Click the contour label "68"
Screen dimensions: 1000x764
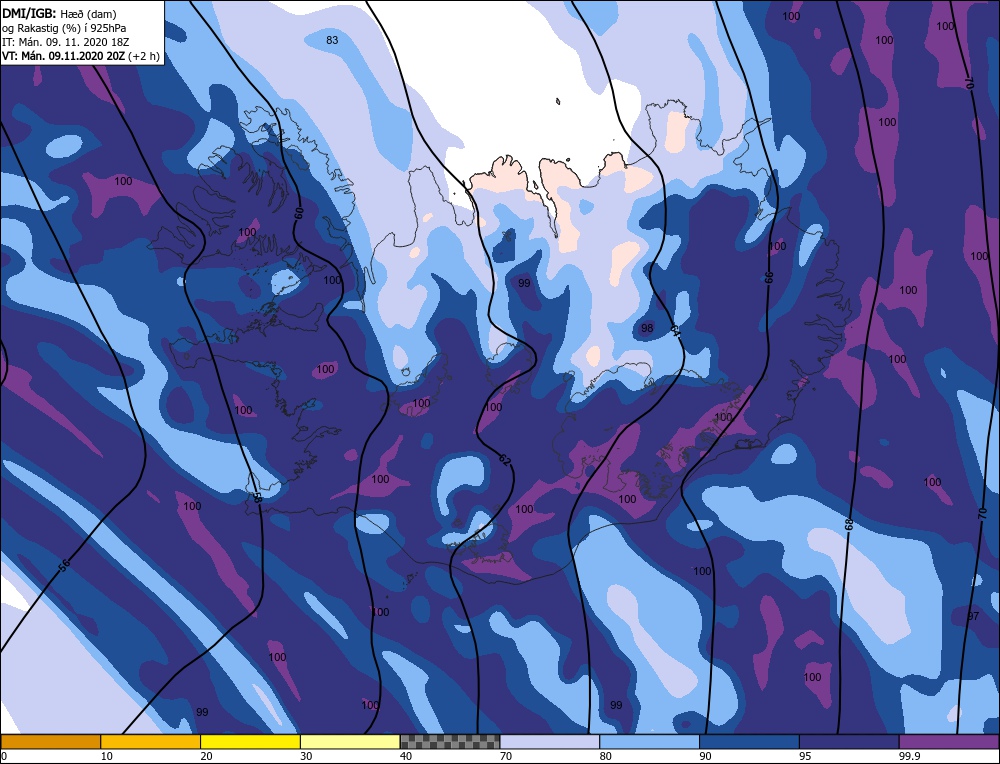click(849, 524)
